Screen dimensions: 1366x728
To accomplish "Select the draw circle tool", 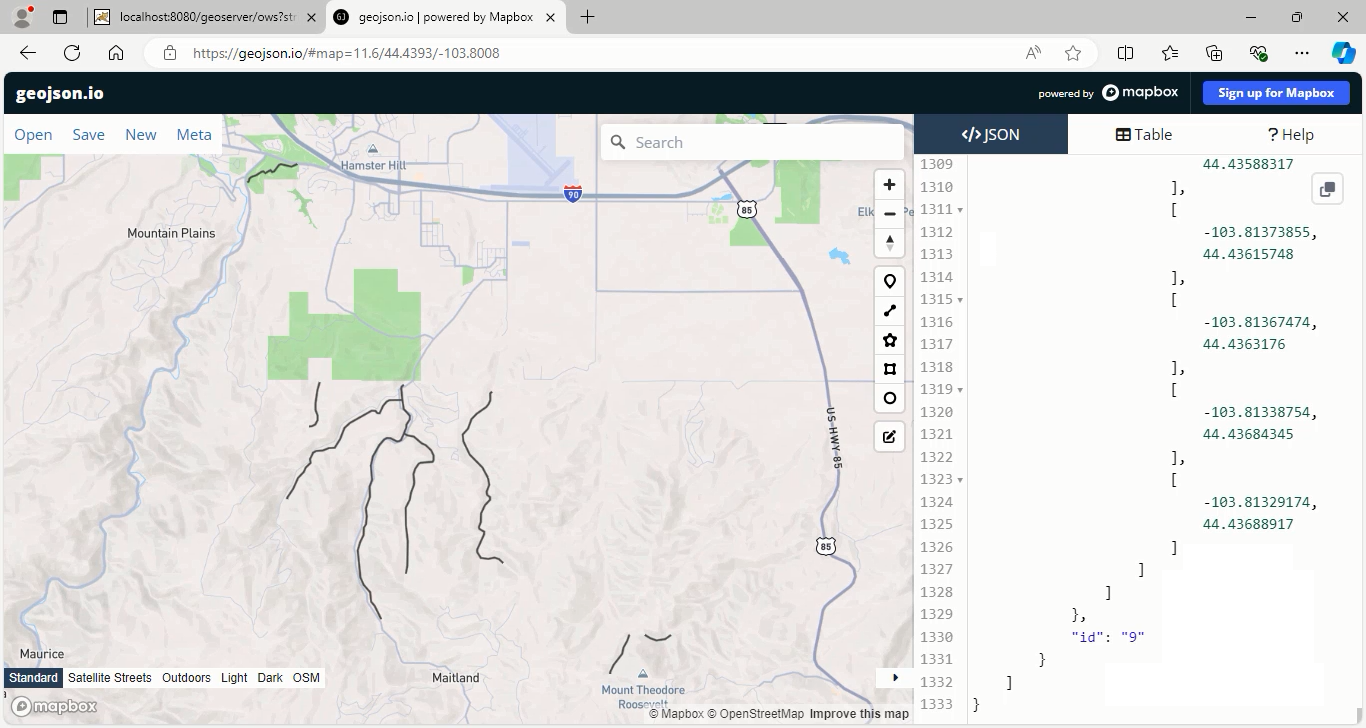I will coord(889,398).
